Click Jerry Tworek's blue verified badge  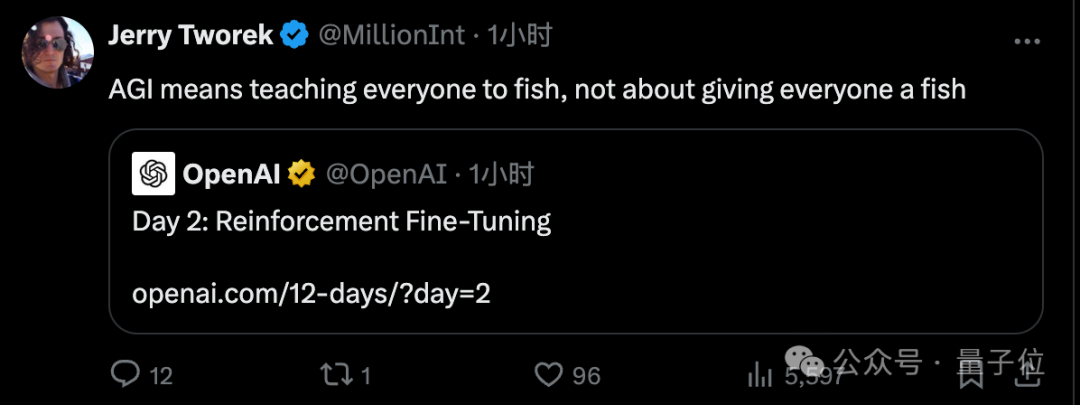coord(293,36)
